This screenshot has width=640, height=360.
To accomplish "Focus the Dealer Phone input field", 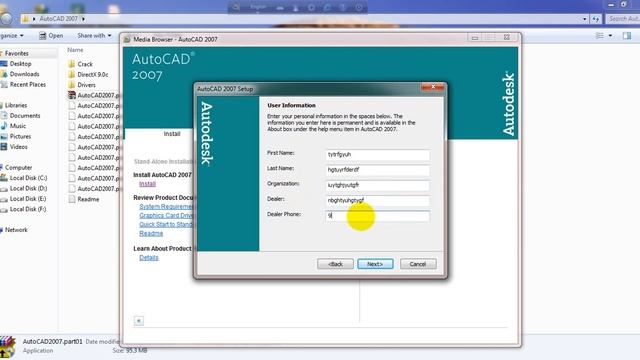I will (378, 216).
